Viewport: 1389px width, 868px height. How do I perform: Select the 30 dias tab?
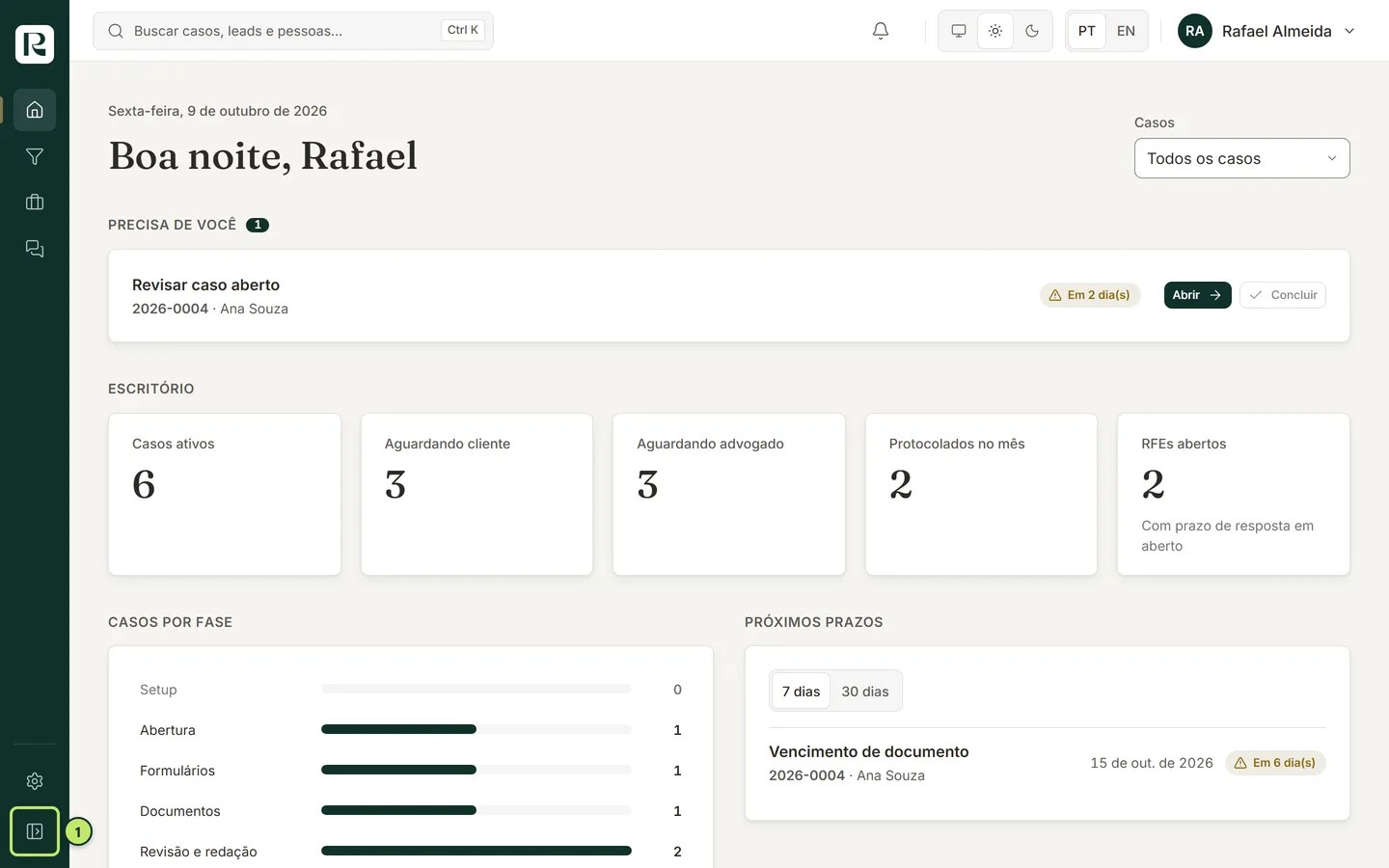pyautogui.click(x=865, y=692)
